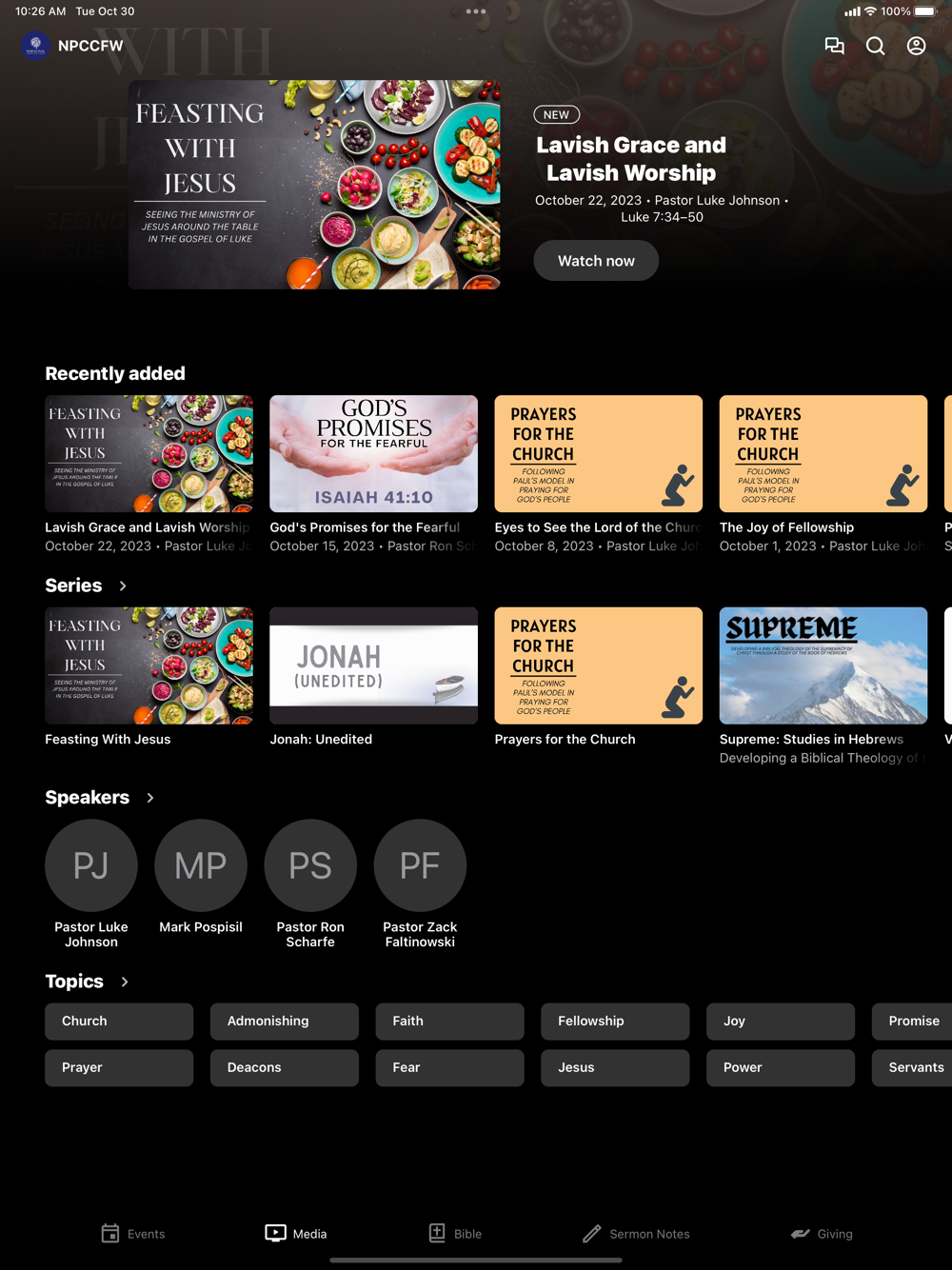Tap the NEW badge on featured sermon

click(x=557, y=114)
